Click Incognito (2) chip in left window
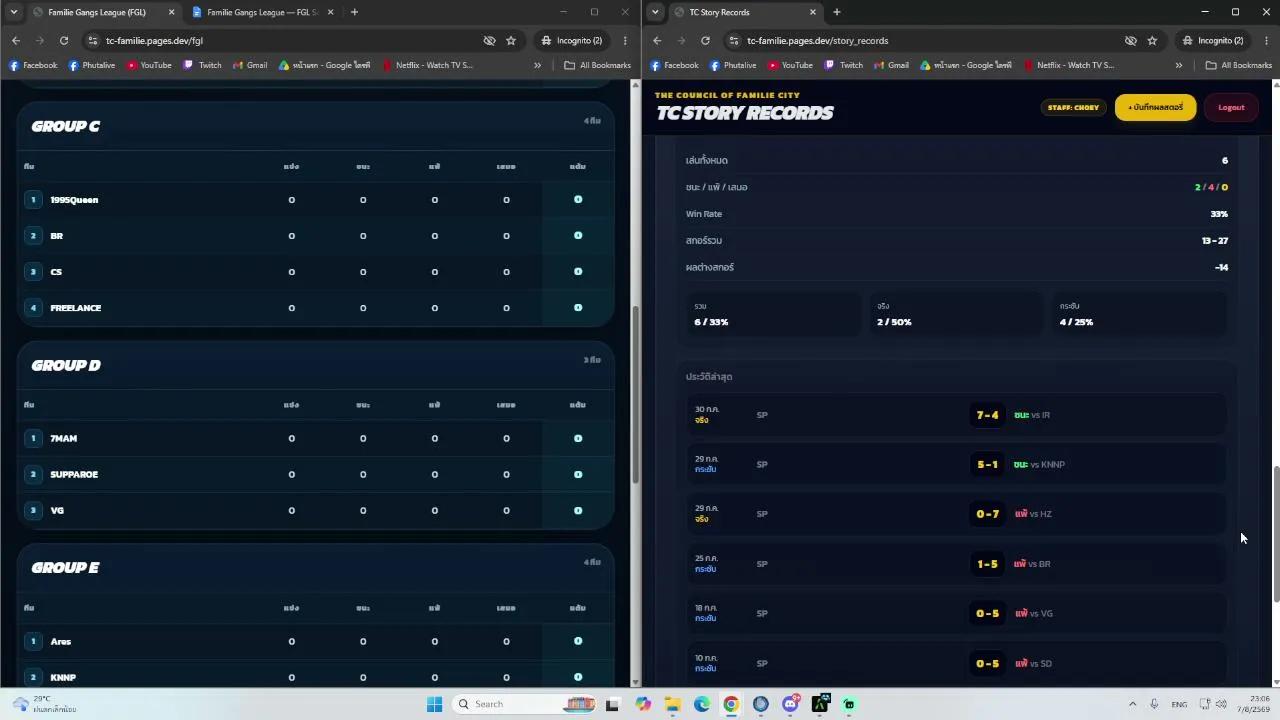 click(570, 41)
